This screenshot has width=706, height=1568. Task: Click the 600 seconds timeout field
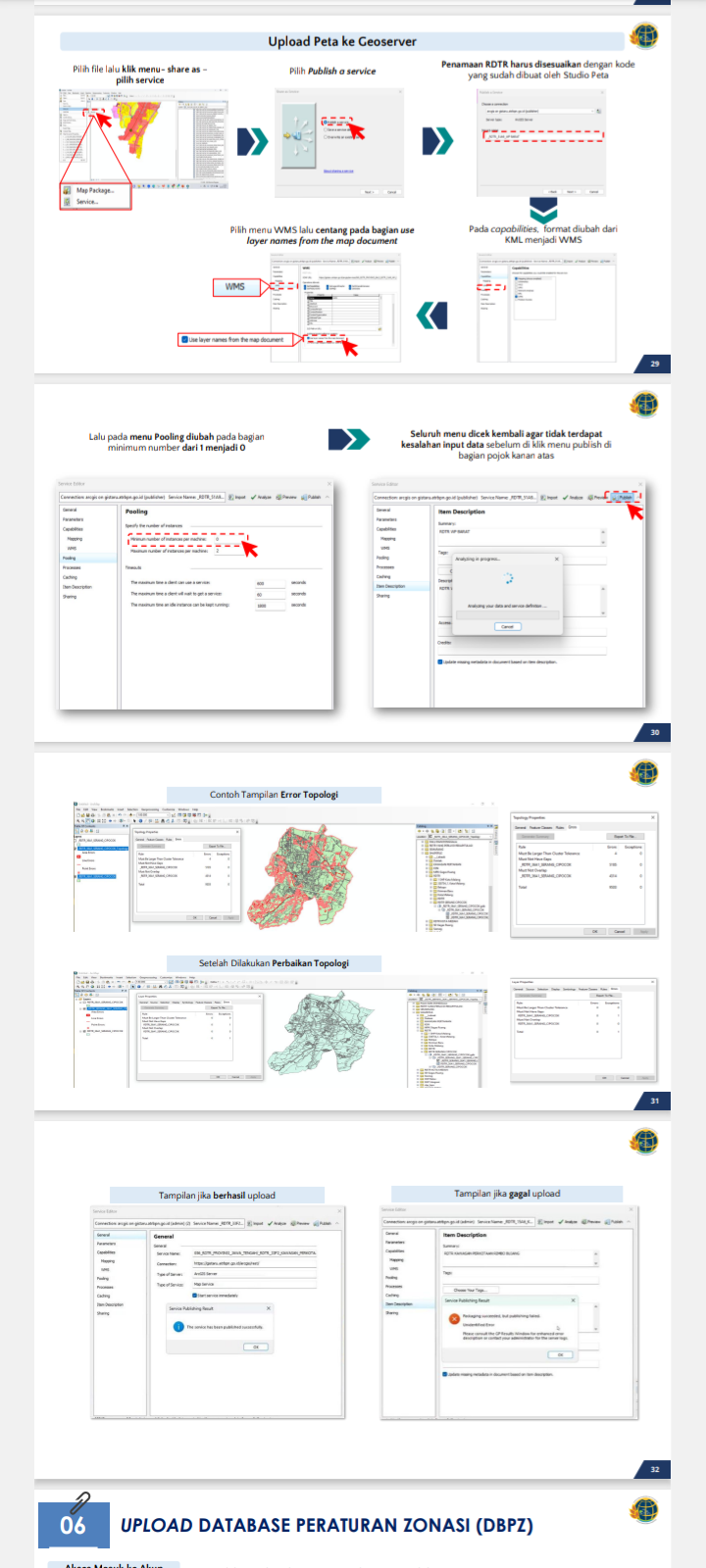270,583
